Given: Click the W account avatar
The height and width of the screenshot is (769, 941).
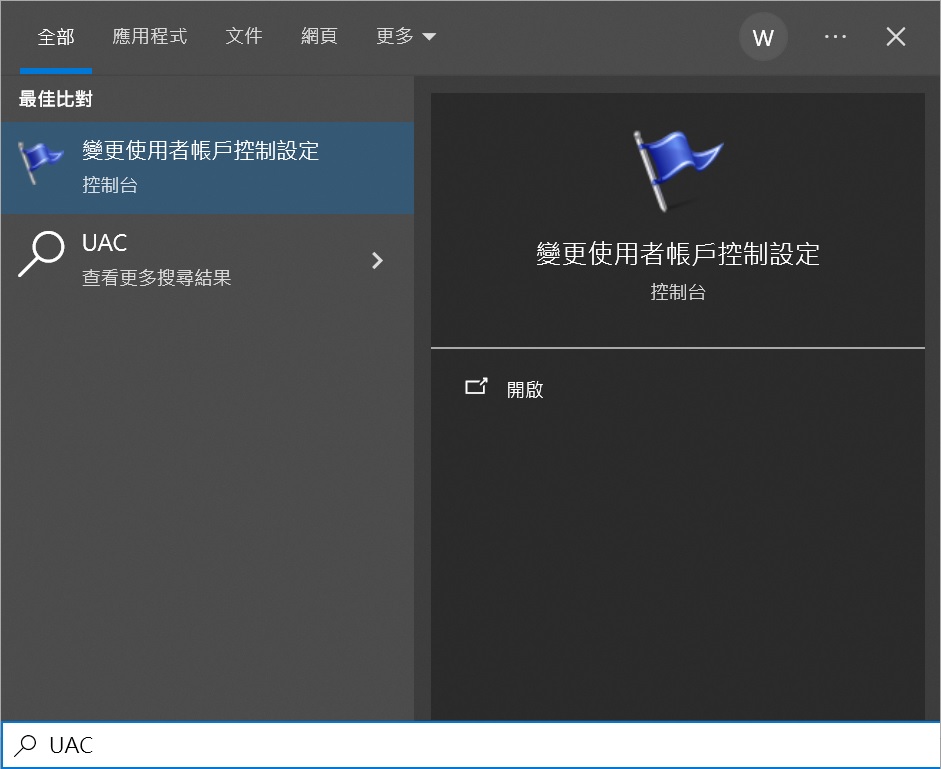Looking at the screenshot, I should coord(763,37).
